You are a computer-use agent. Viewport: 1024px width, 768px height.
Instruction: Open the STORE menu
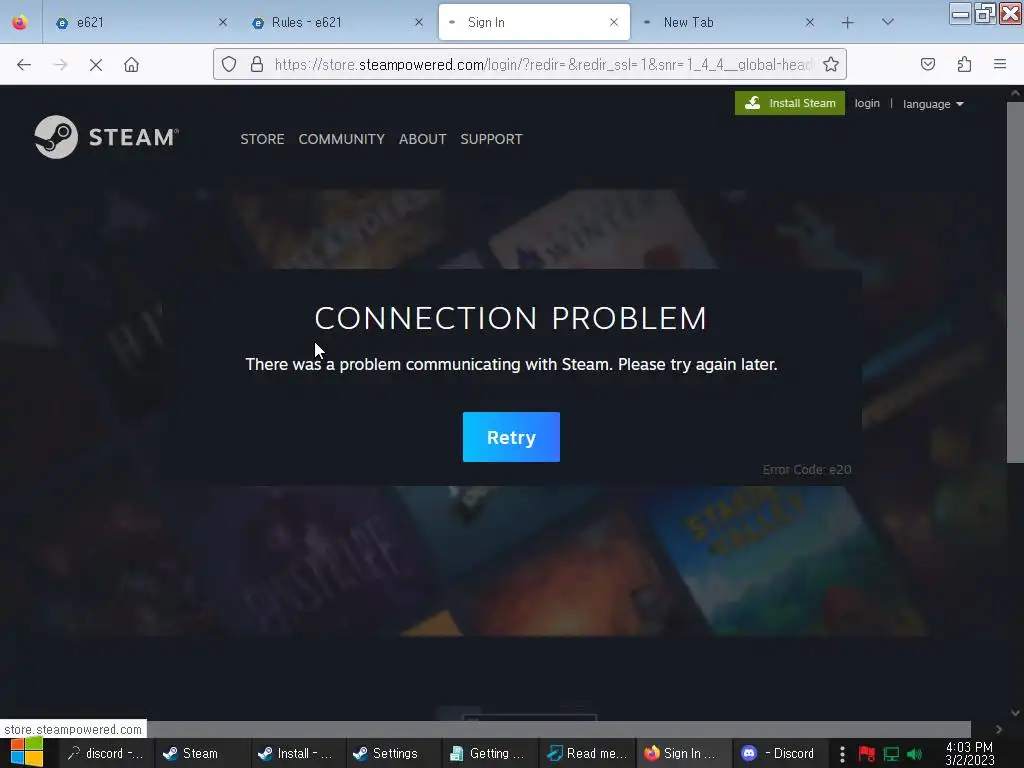click(x=262, y=139)
